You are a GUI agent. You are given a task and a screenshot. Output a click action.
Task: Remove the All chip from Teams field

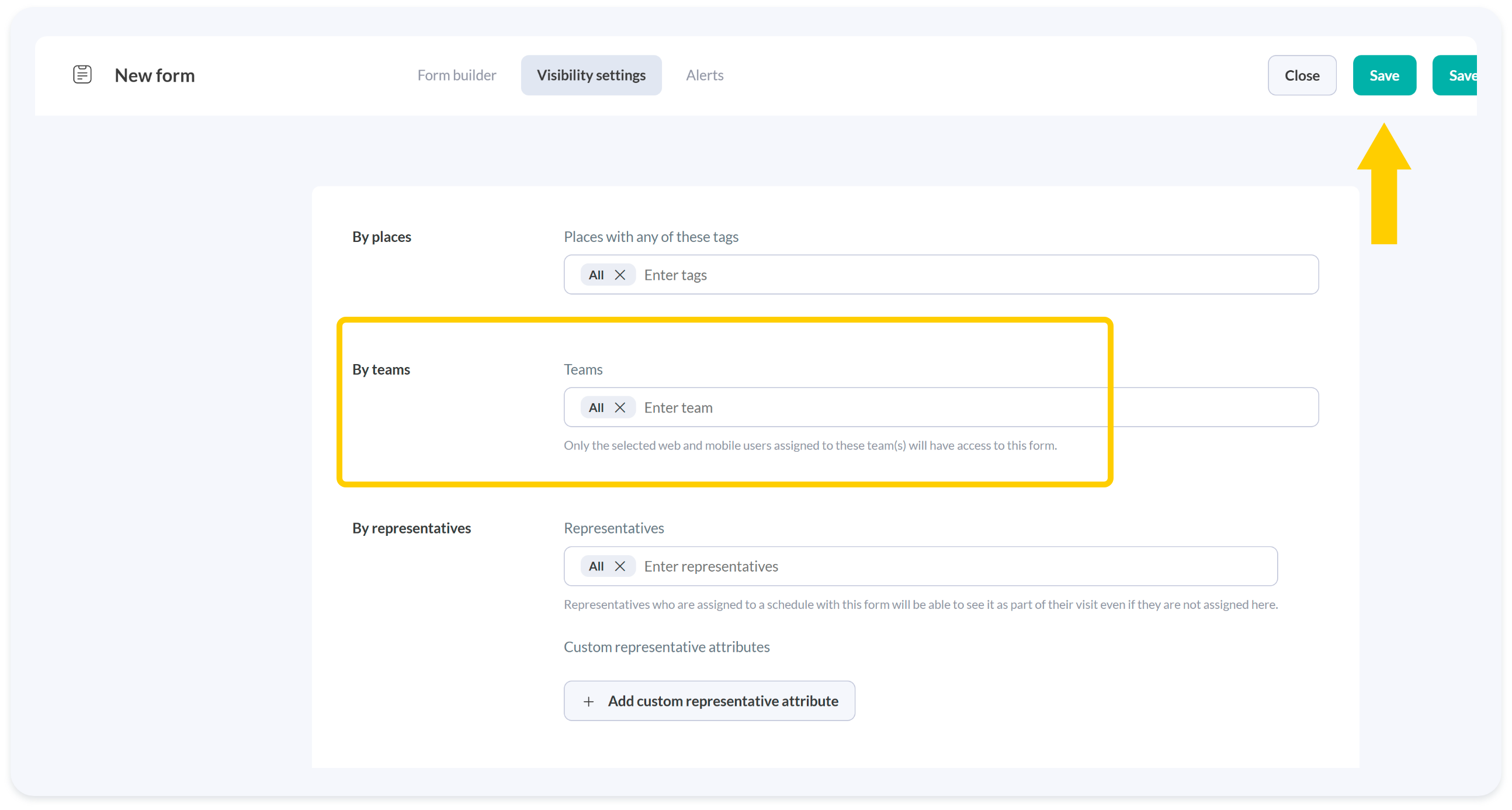(620, 407)
